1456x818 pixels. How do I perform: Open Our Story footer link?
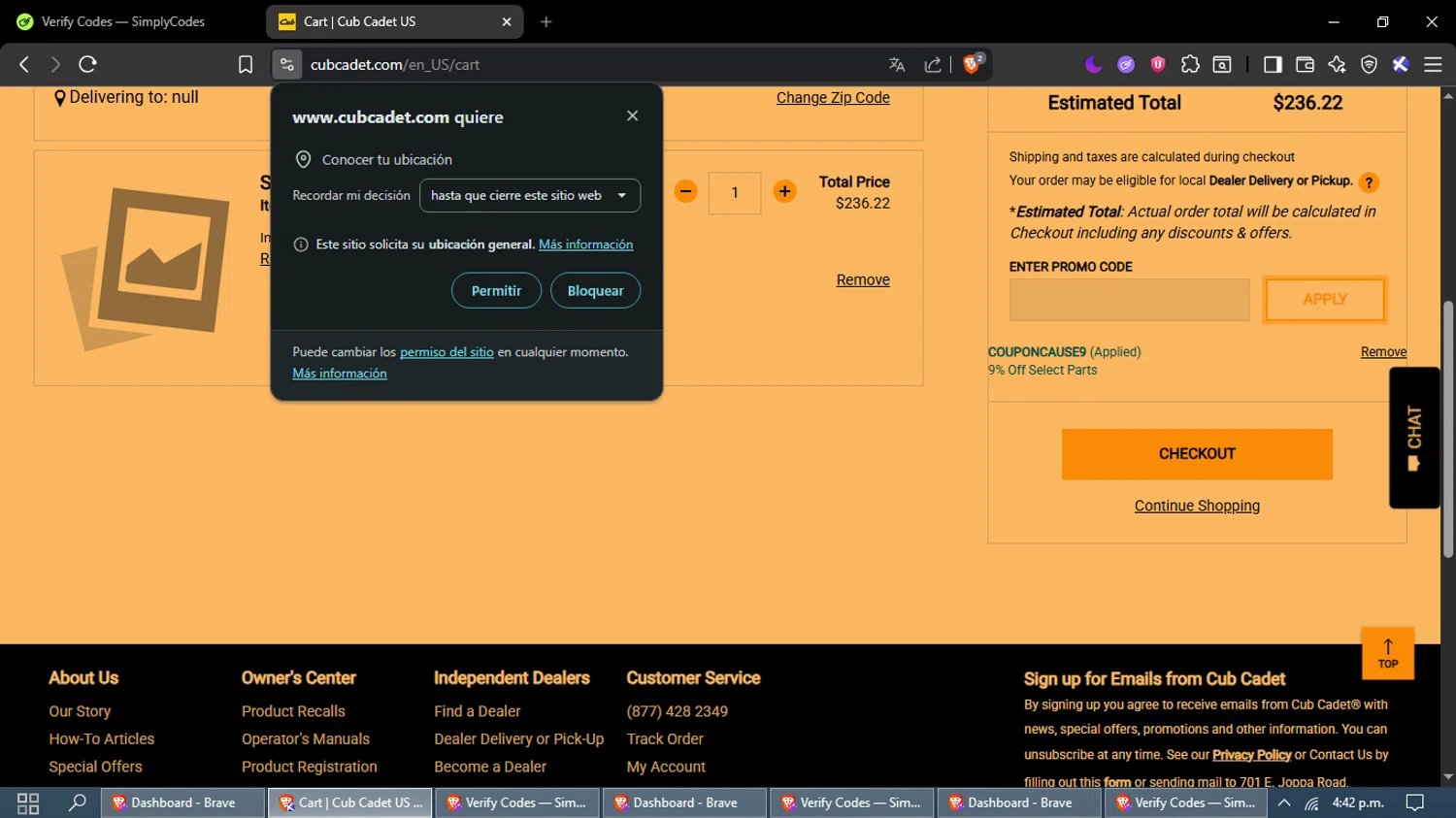point(80,711)
